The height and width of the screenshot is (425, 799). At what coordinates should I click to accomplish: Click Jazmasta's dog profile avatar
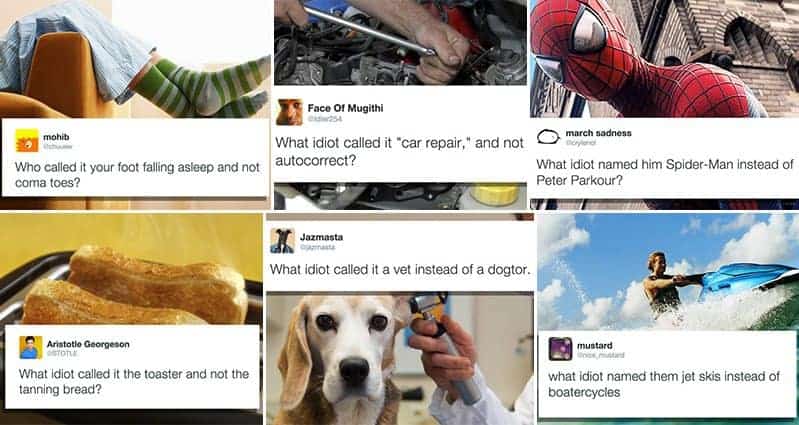pyautogui.click(x=282, y=241)
